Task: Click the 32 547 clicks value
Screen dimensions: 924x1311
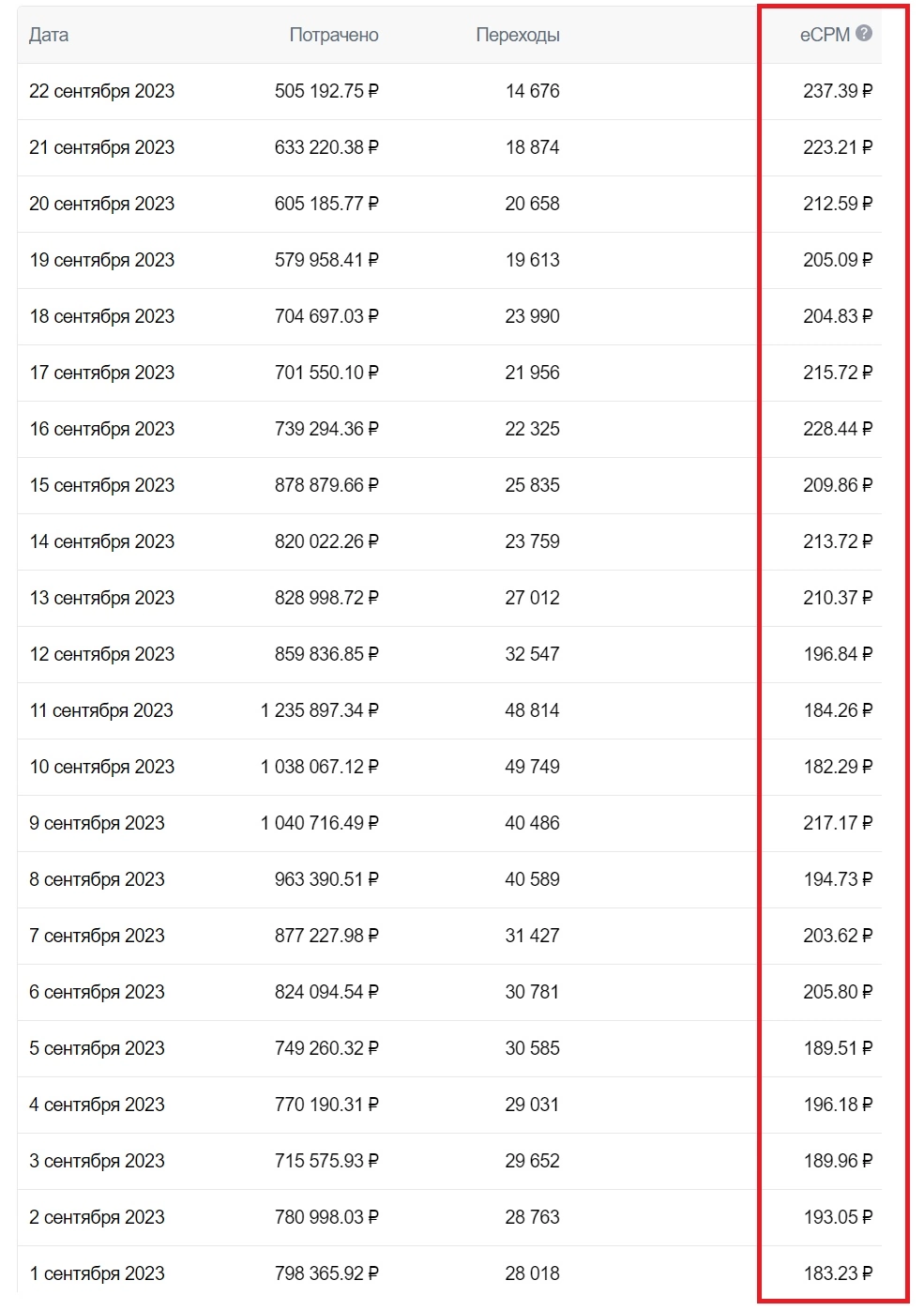Action: click(x=532, y=654)
